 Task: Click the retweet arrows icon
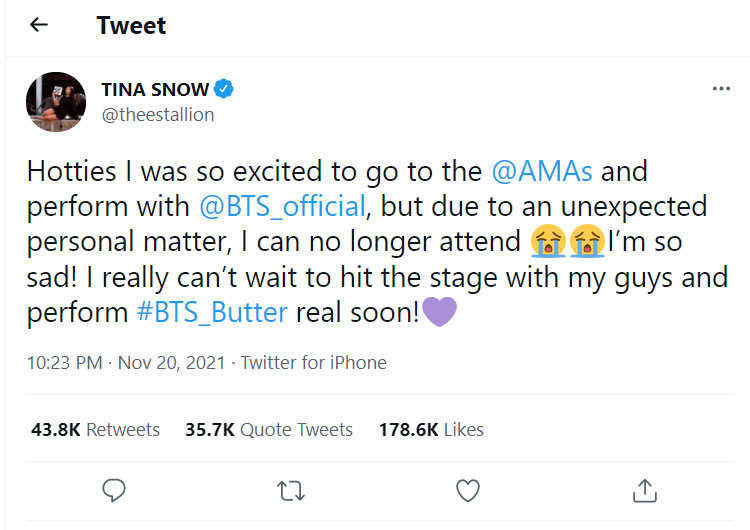click(290, 489)
